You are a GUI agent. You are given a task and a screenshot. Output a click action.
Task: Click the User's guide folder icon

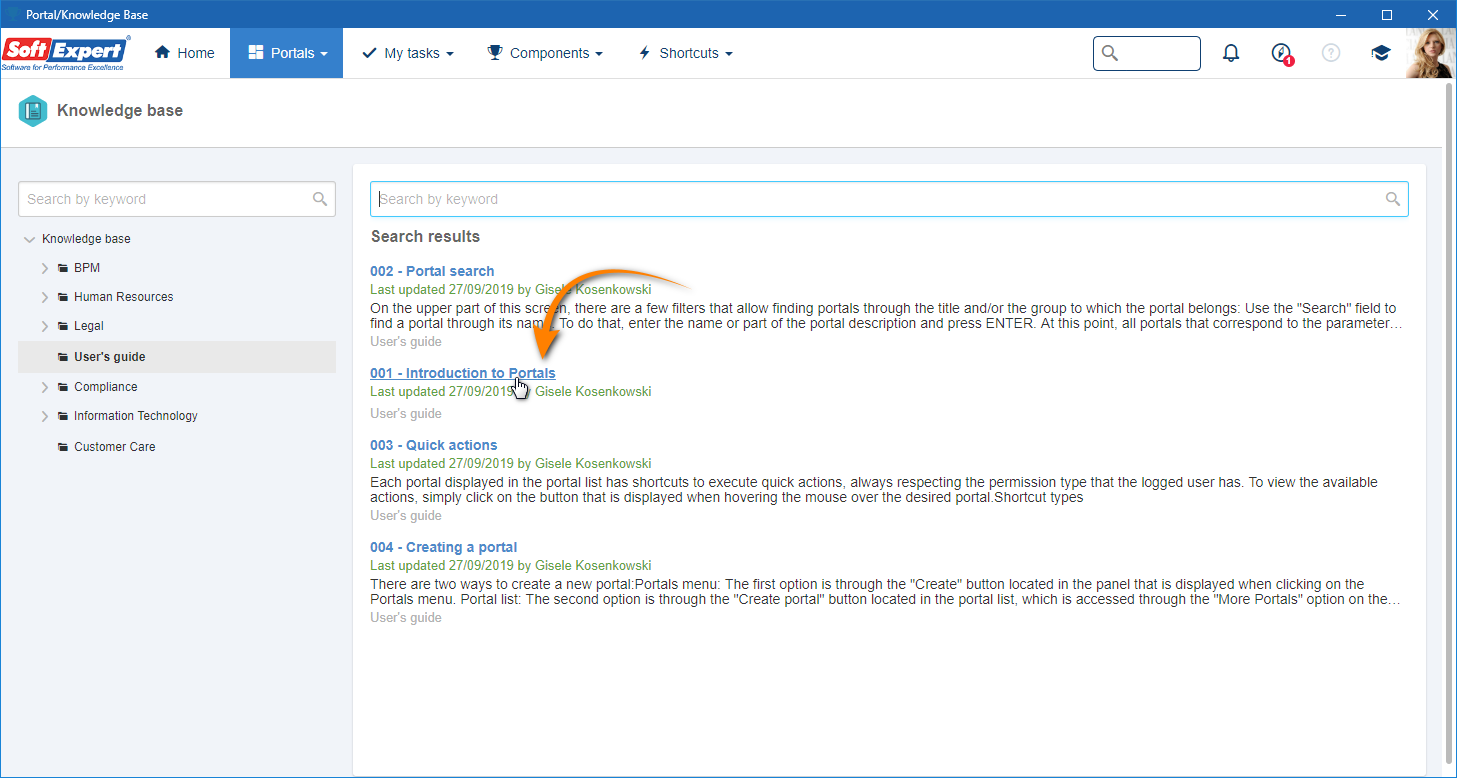[63, 357]
